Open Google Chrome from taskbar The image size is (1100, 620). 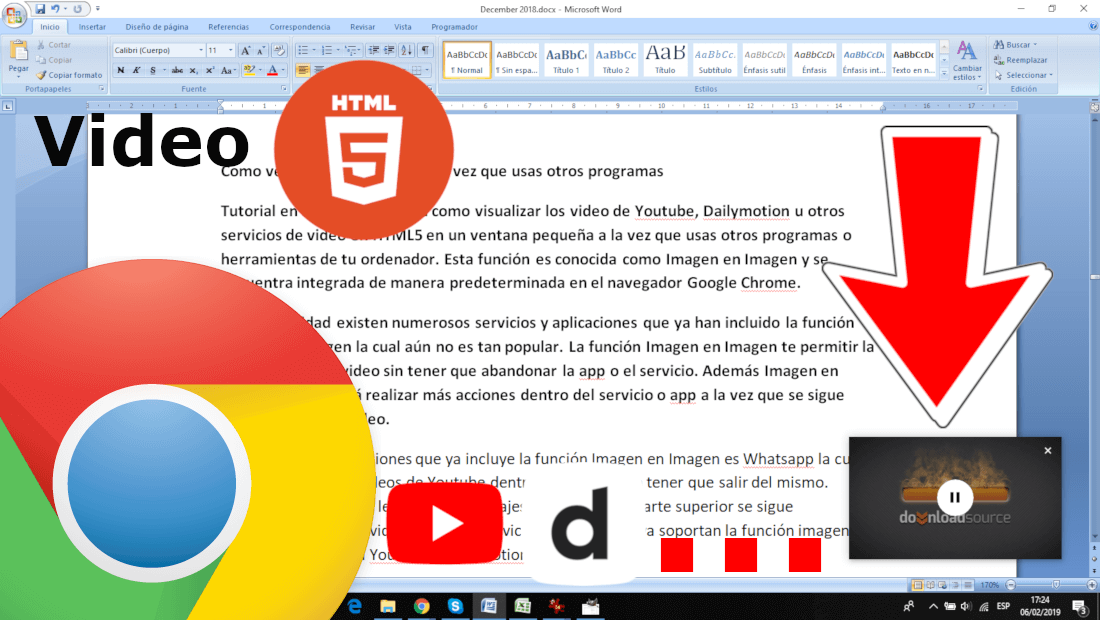pos(422,606)
